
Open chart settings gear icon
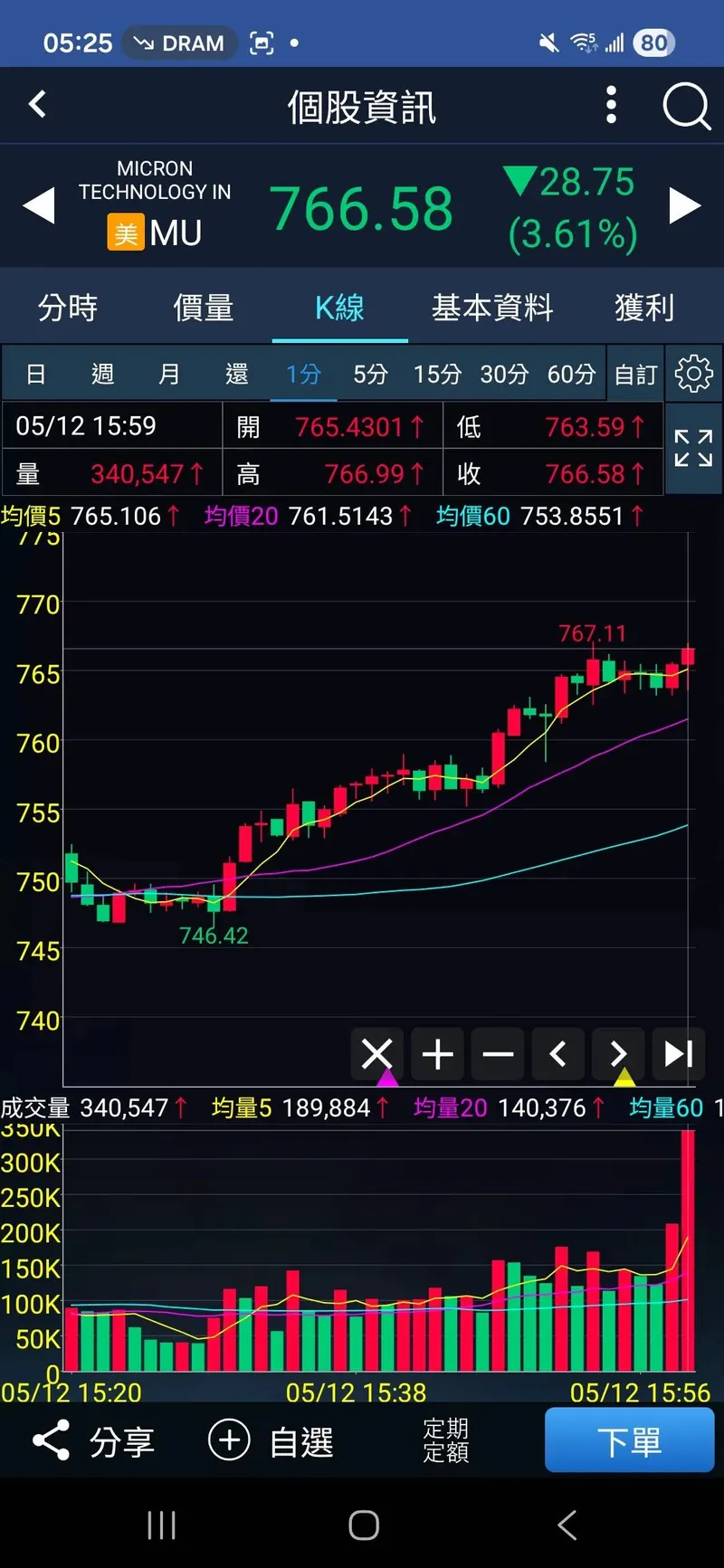tap(694, 374)
